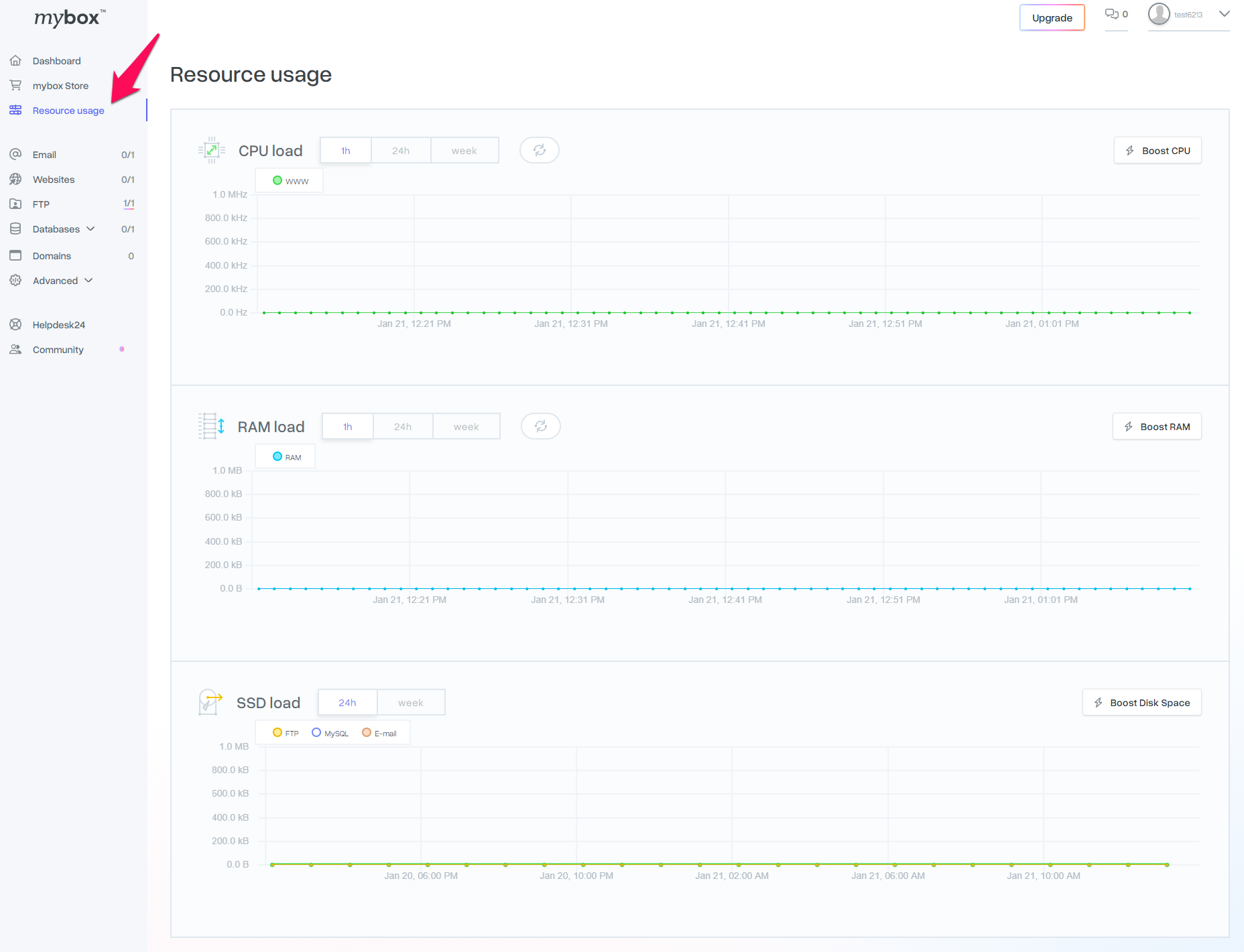Select 24h range for CPU load
1244x952 pixels.
401,150
